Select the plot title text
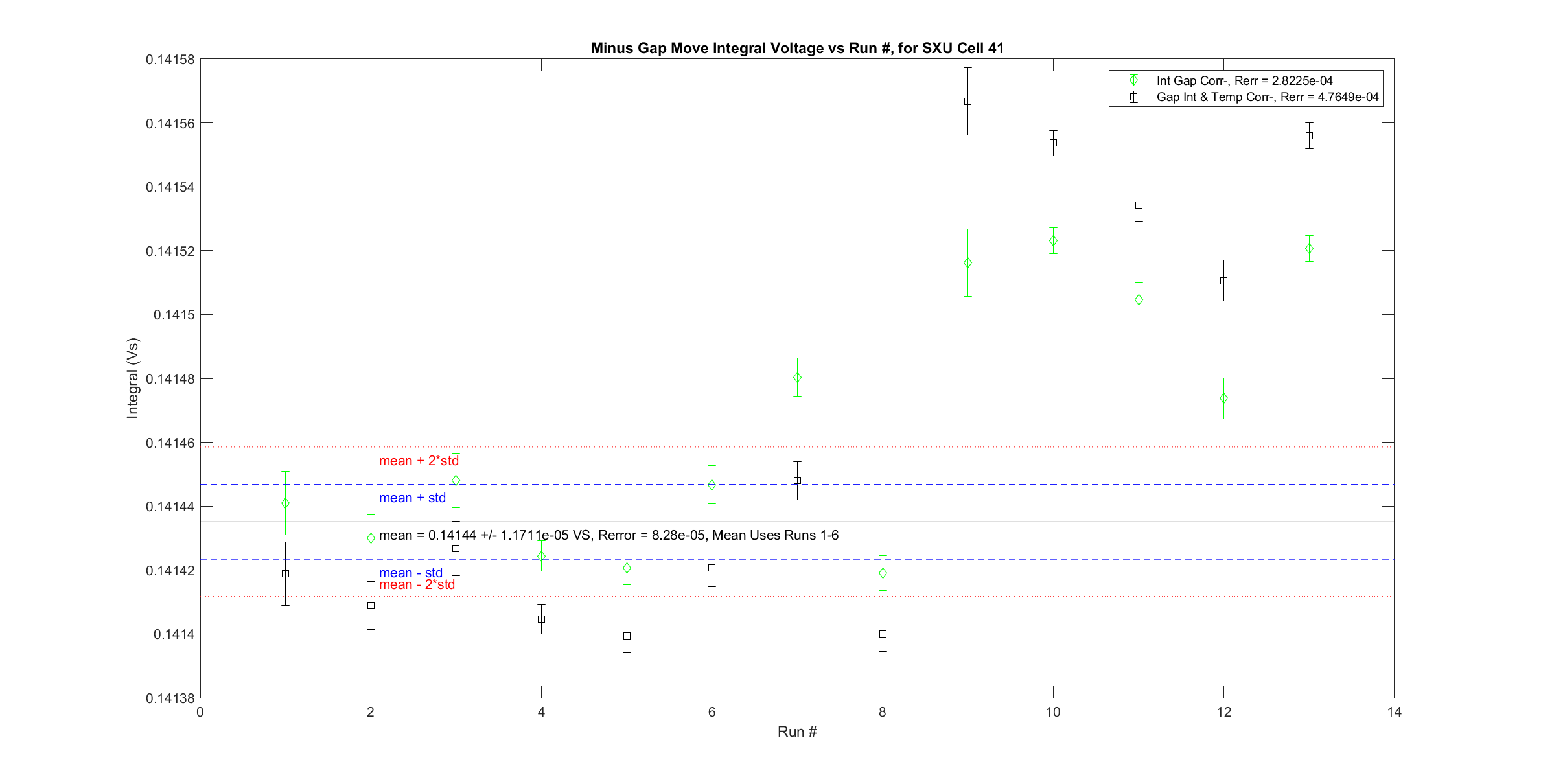1541x784 pixels. pos(797,48)
